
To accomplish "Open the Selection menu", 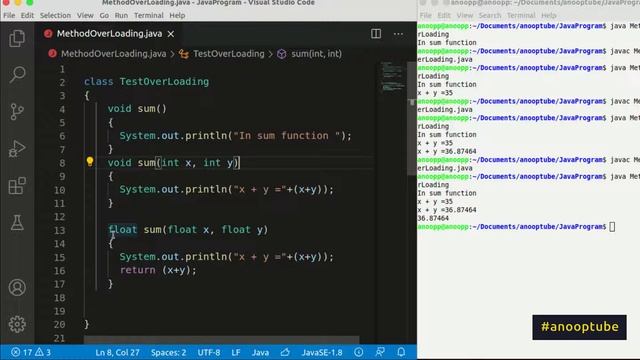I will pyautogui.click(x=55, y=16).
